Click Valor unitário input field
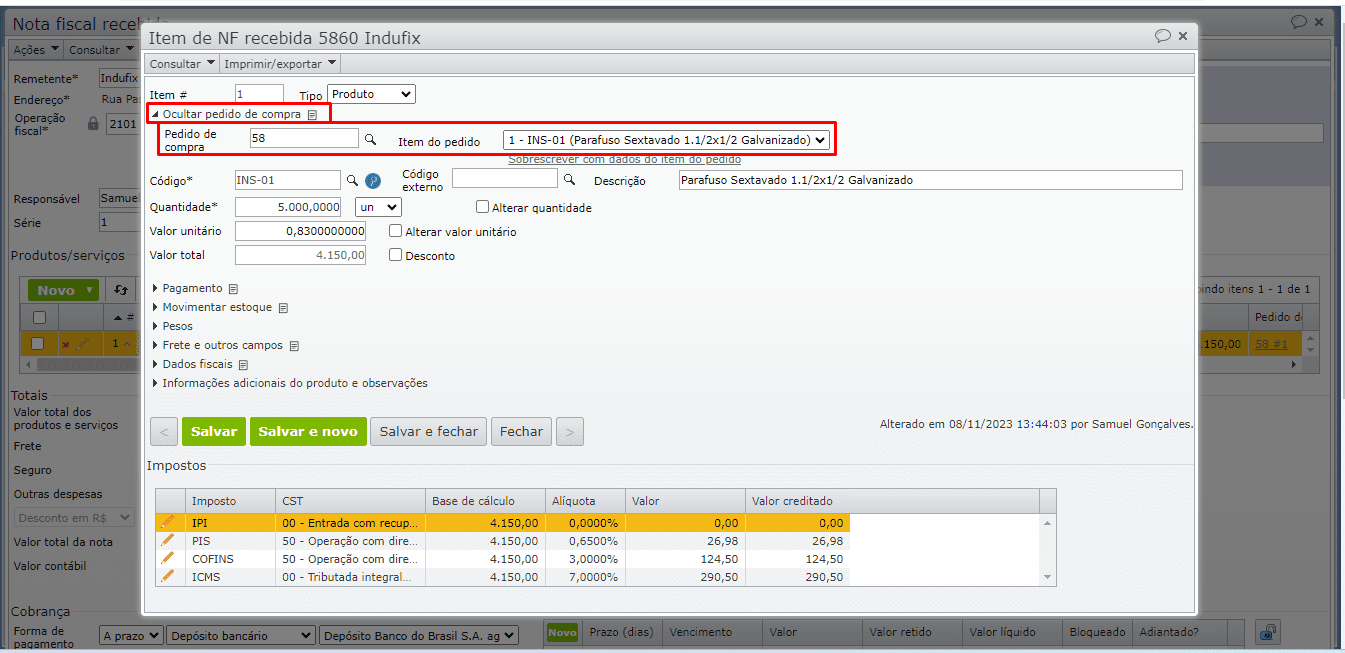 pyautogui.click(x=300, y=231)
